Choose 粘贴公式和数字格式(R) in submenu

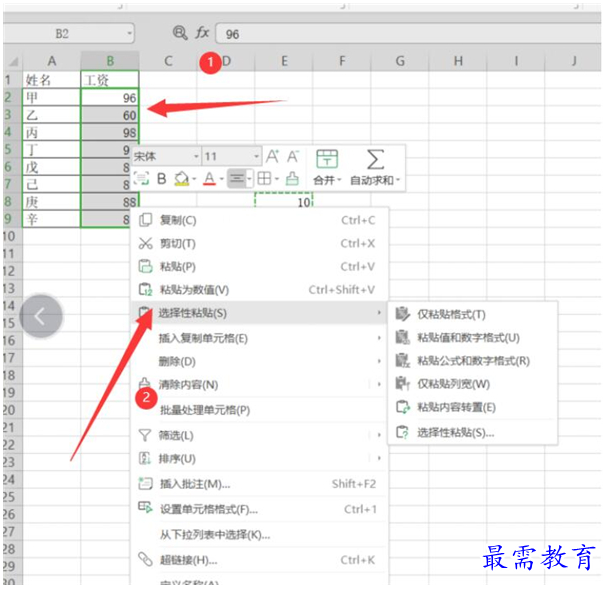[473, 361]
